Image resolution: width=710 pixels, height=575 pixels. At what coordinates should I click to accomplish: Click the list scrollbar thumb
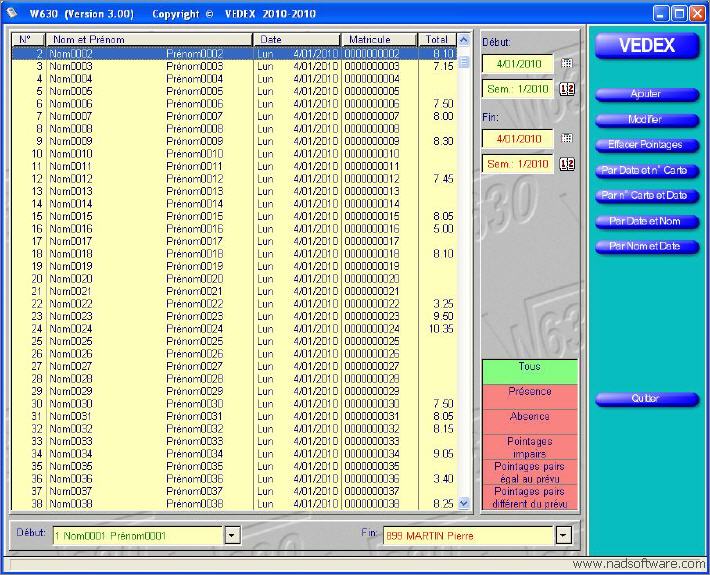pyautogui.click(x=464, y=61)
